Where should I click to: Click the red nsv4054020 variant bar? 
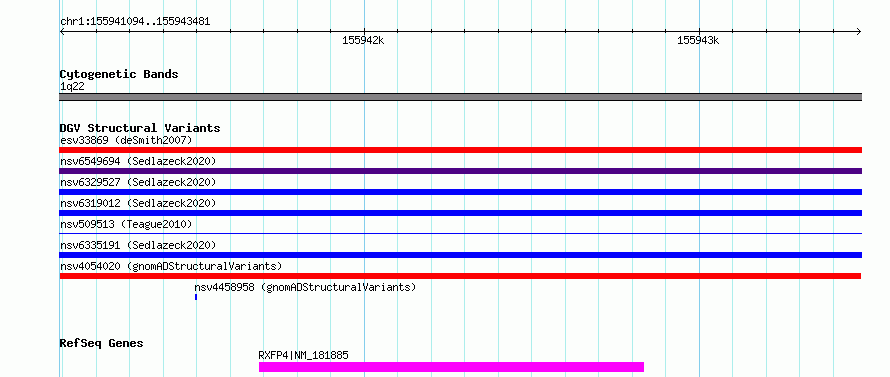tap(460, 276)
